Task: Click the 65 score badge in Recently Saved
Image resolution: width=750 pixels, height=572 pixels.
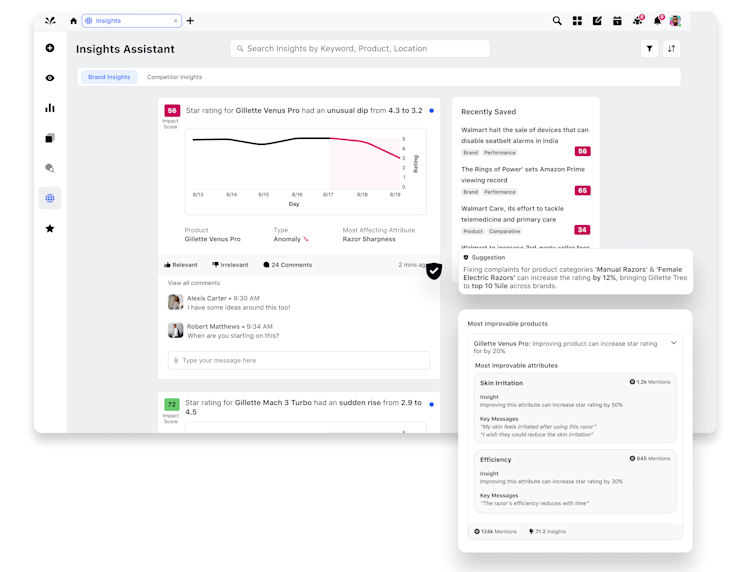Action: coord(582,190)
